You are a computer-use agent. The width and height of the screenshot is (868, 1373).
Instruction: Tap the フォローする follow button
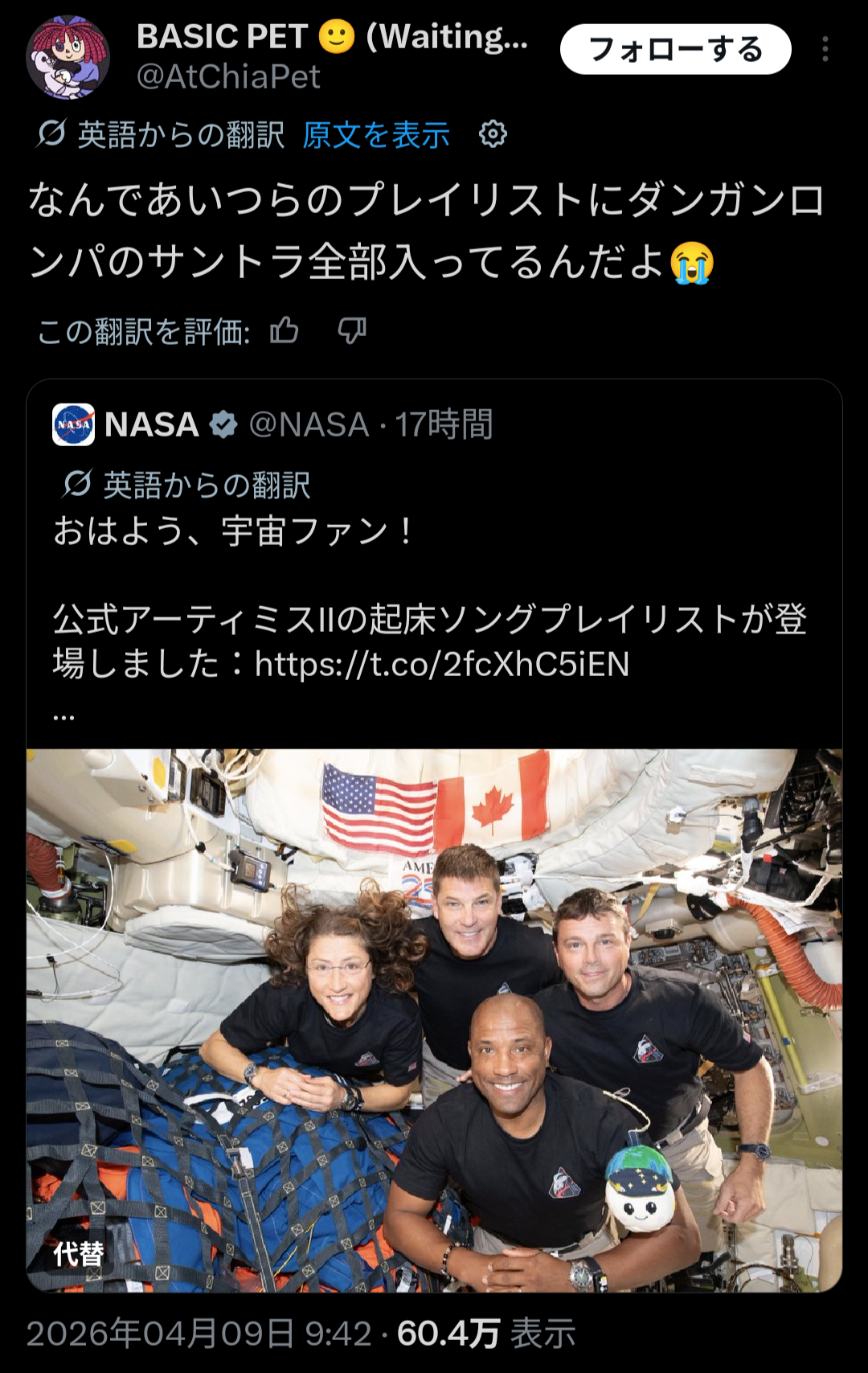[675, 50]
